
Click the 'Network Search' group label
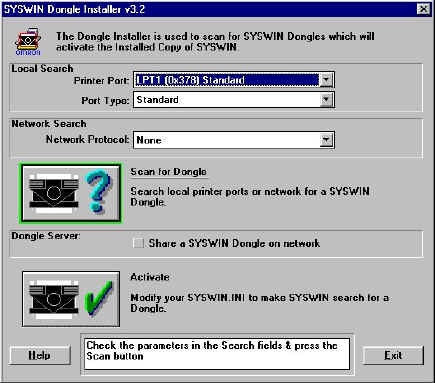point(49,124)
